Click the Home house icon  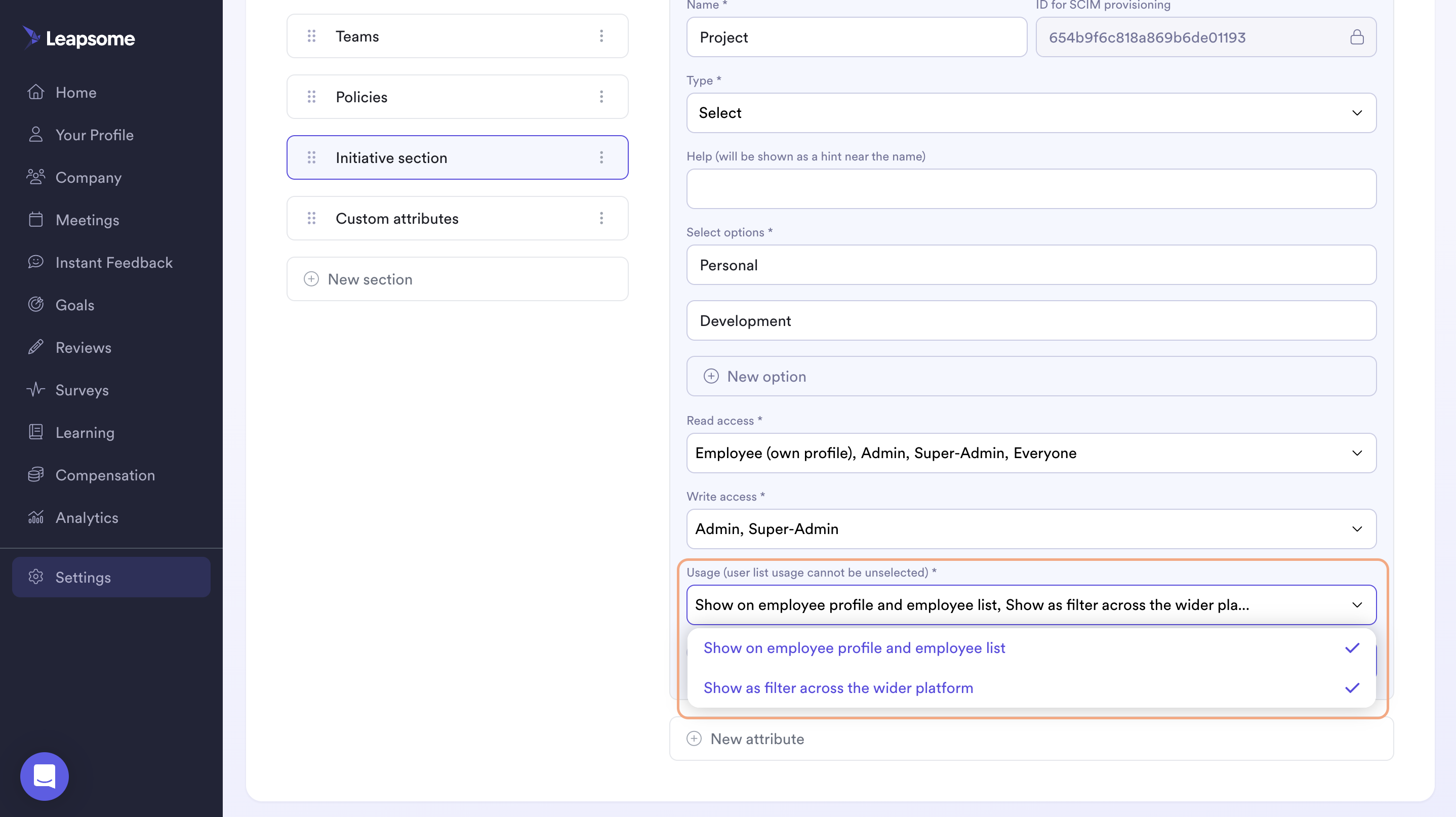[x=35, y=92]
